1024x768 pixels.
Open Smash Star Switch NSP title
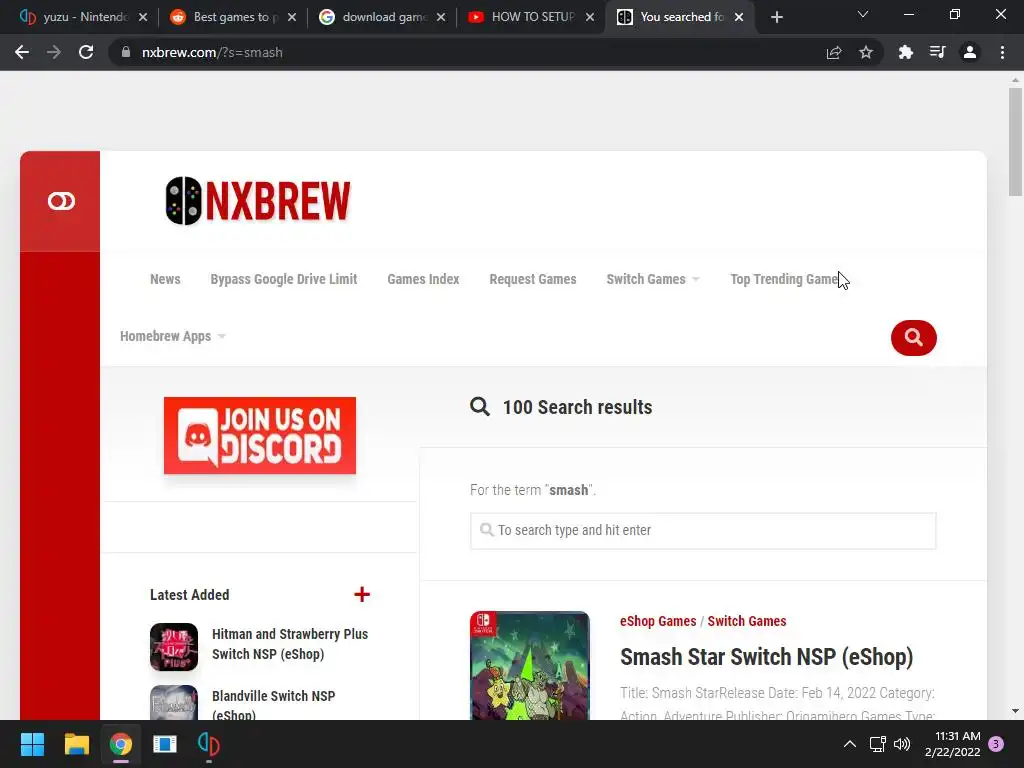pyautogui.click(x=766, y=657)
